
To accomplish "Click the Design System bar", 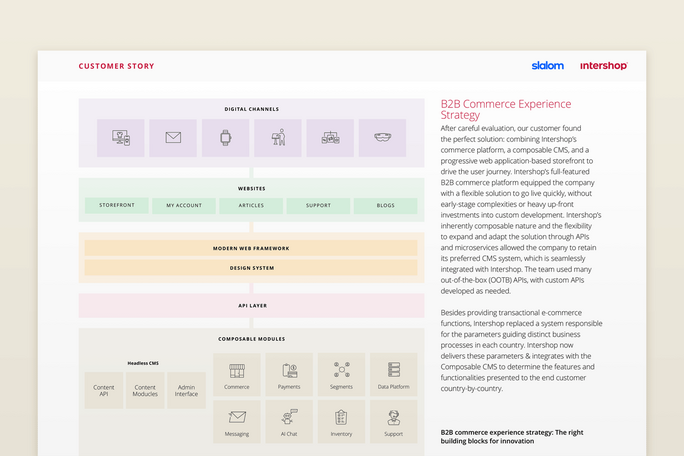I will (x=251, y=268).
